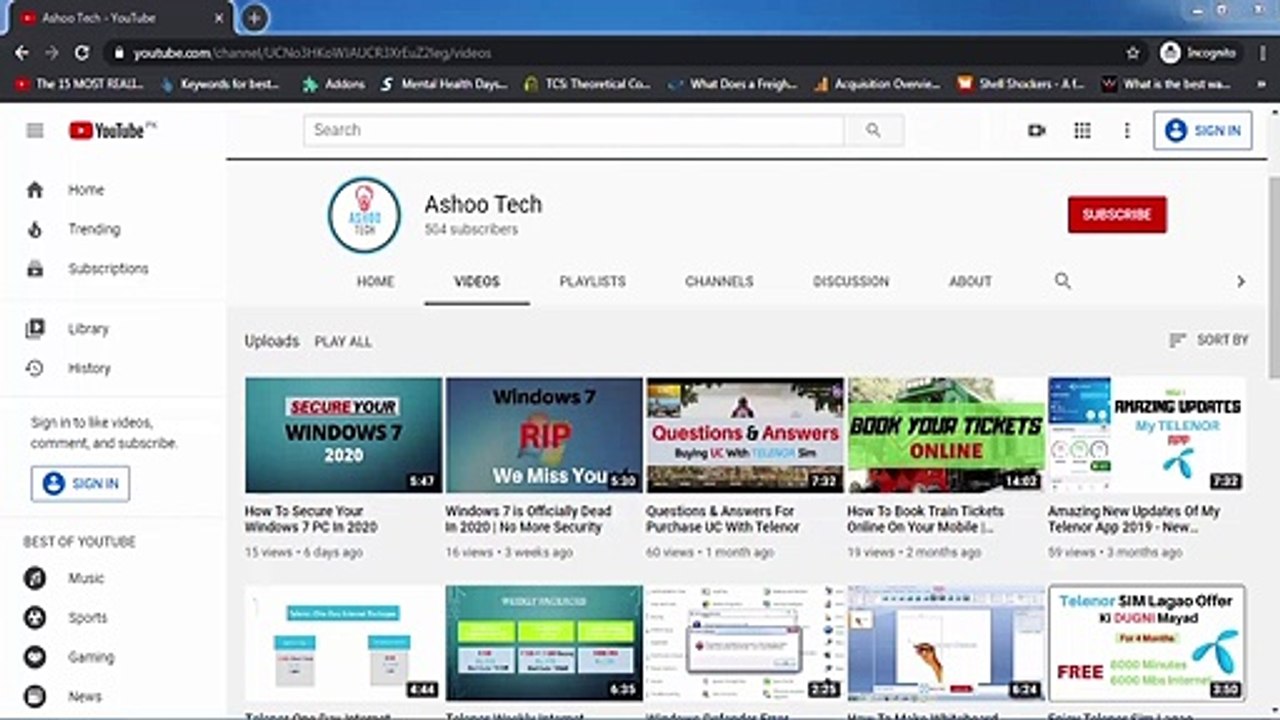Open Secure Your Windows 7 2020 thumbnail

click(343, 435)
